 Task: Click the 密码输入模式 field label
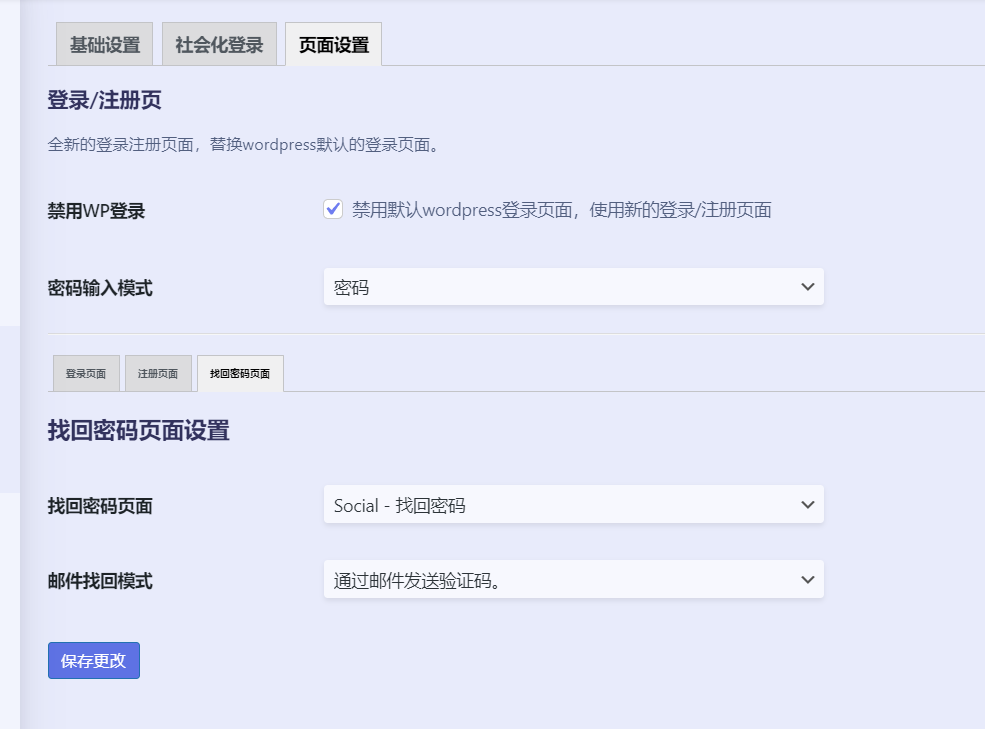click(100, 288)
